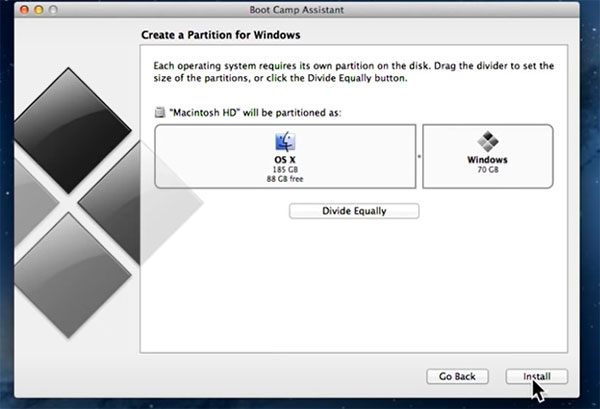Click the "88 GB free" text
The height and width of the screenshot is (409, 600).
point(285,179)
